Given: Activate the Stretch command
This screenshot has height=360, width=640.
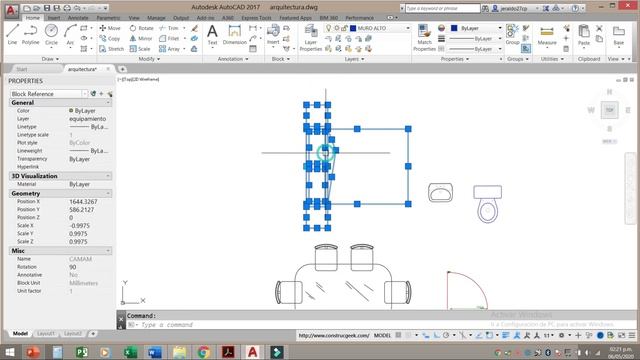Looking at the screenshot, I should click(111, 49).
